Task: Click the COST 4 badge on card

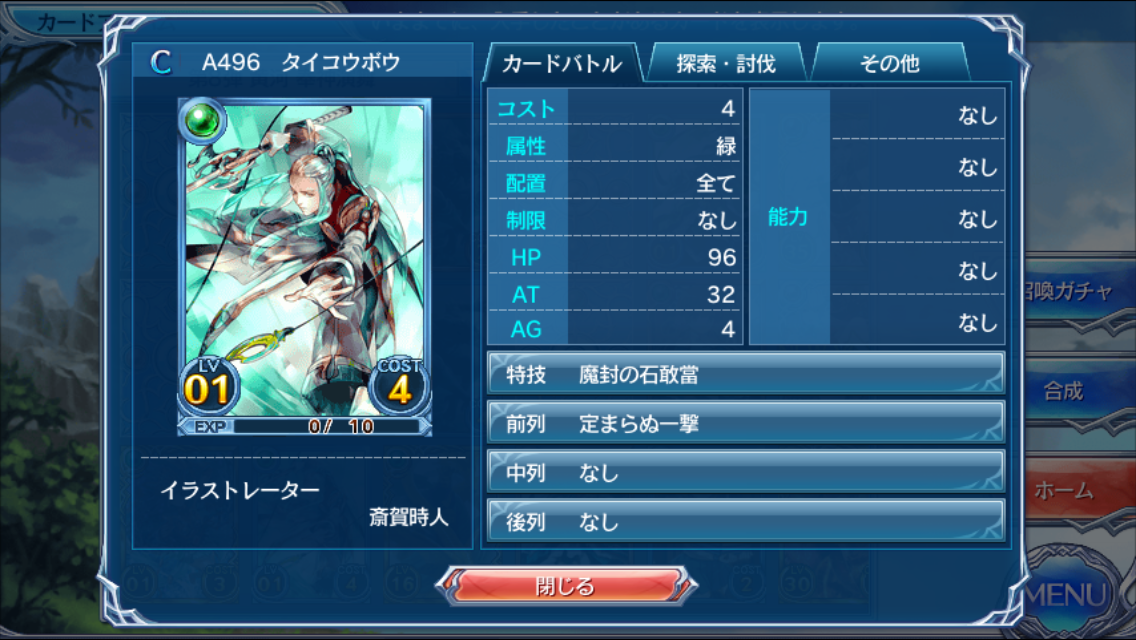Action: tap(399, 387)
